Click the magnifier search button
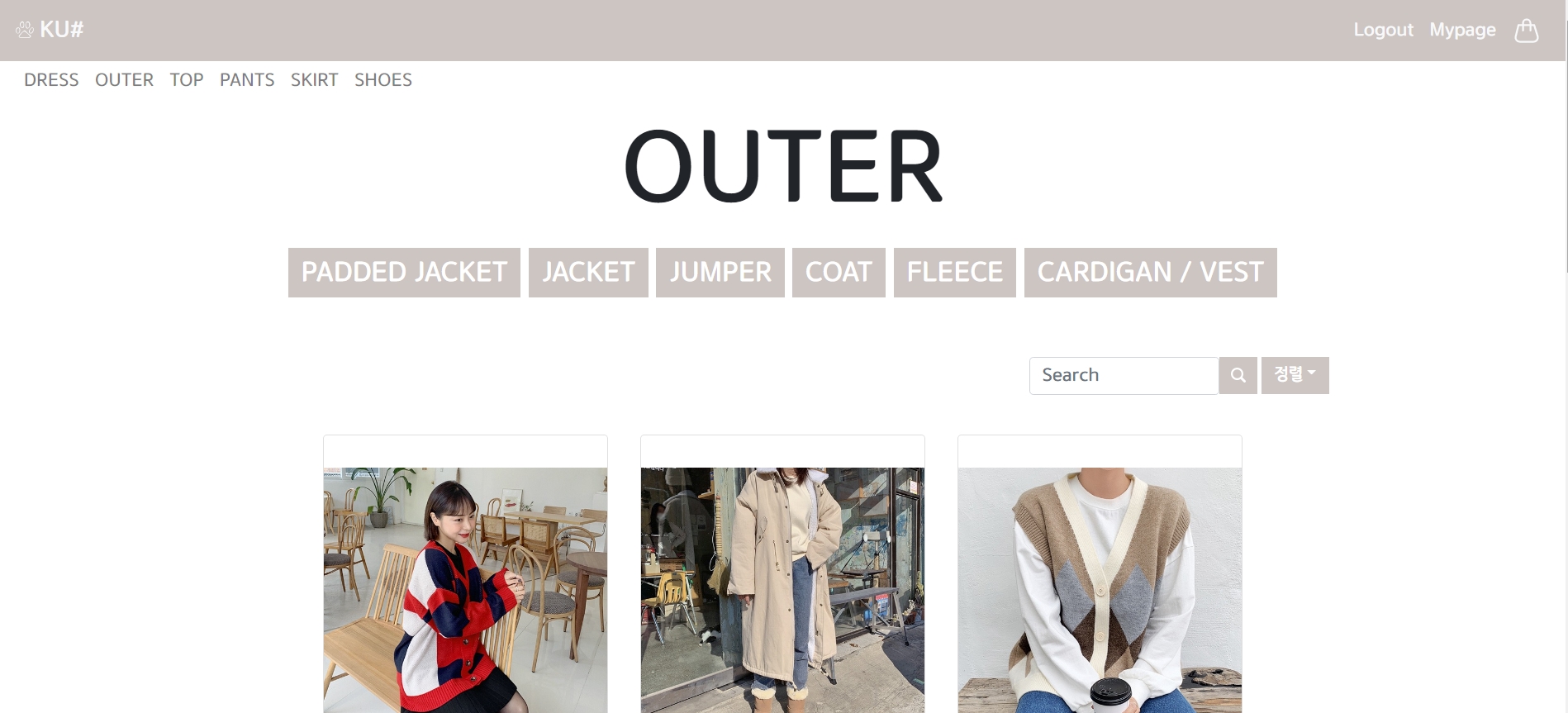This screenshot has height=713, width=1568. (1238, 375)
